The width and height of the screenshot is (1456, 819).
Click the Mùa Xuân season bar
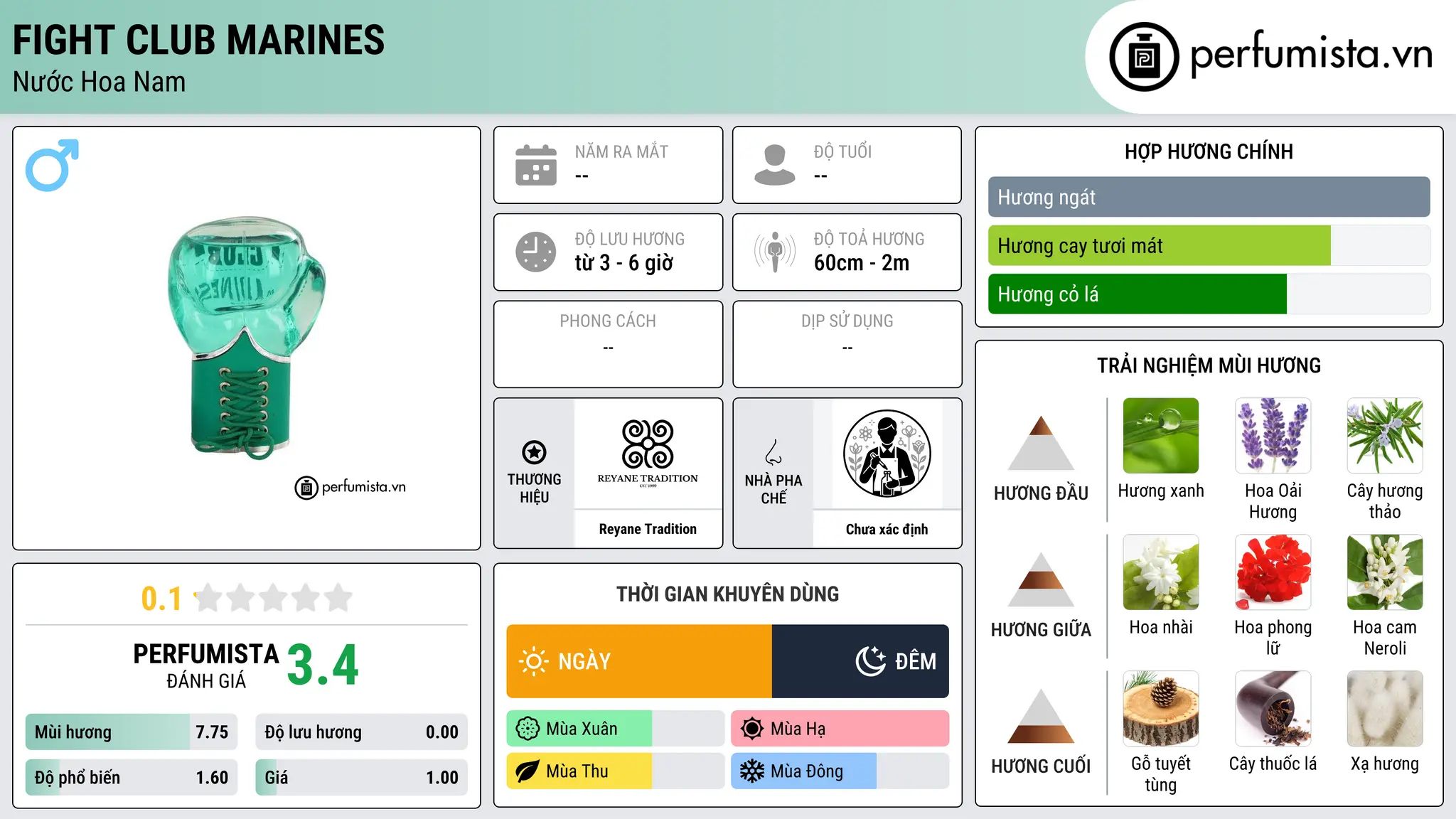tap(616, 729)
